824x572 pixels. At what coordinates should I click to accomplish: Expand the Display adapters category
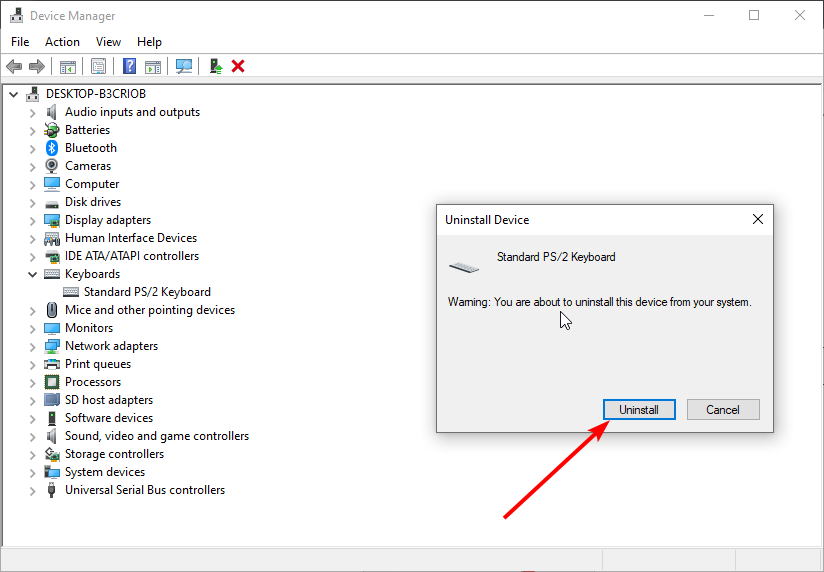(32, 220)
